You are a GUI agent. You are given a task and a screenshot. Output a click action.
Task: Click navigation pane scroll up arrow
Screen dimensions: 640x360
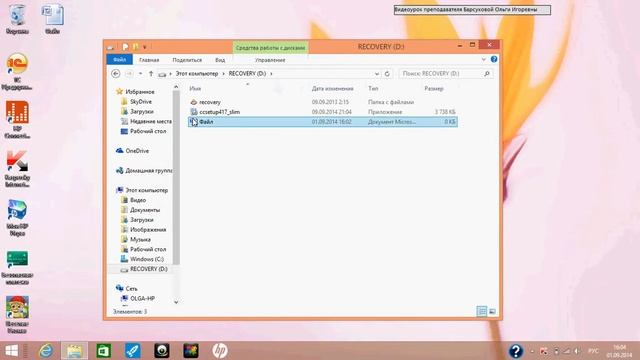pyautogui.click(x=176, y=87)
